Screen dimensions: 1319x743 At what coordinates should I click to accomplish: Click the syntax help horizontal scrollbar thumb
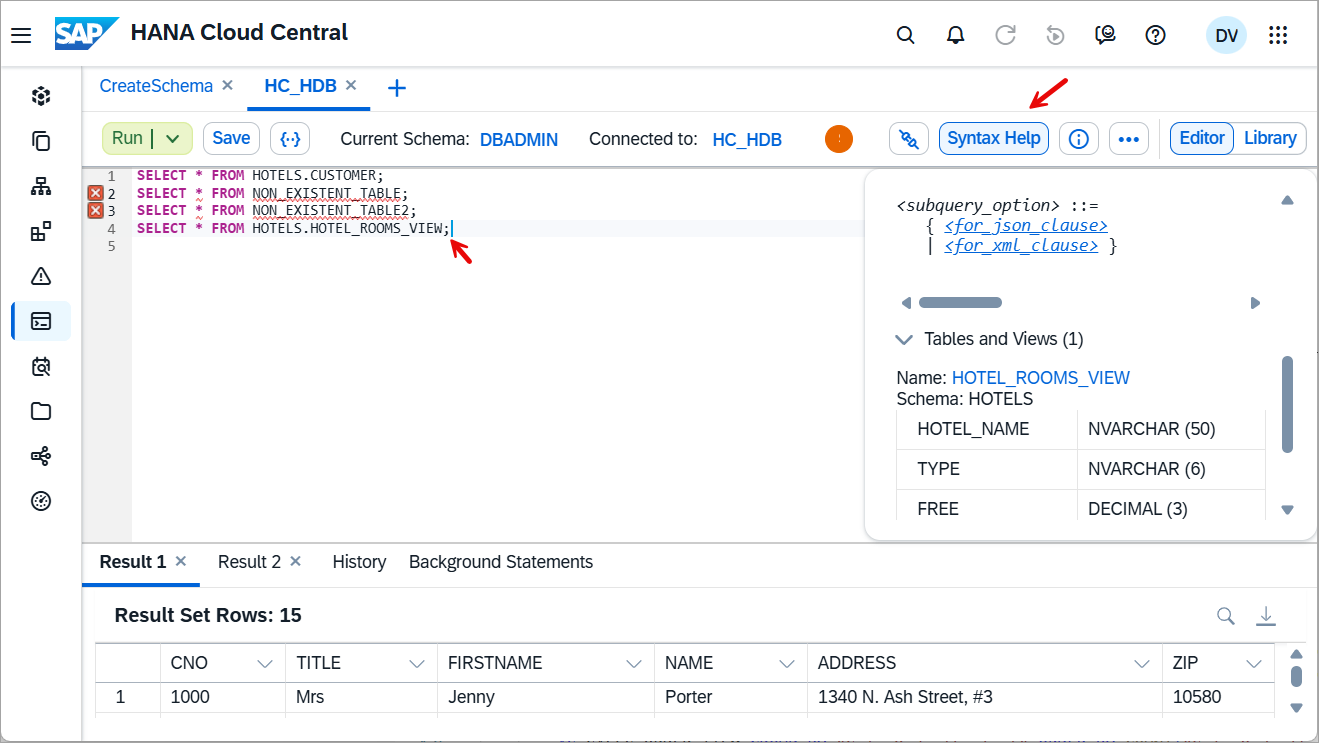click(x=960, y=303)
